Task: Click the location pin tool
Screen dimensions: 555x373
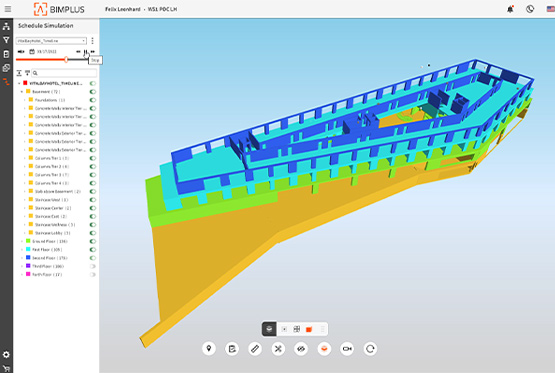Action: [209, 349]
